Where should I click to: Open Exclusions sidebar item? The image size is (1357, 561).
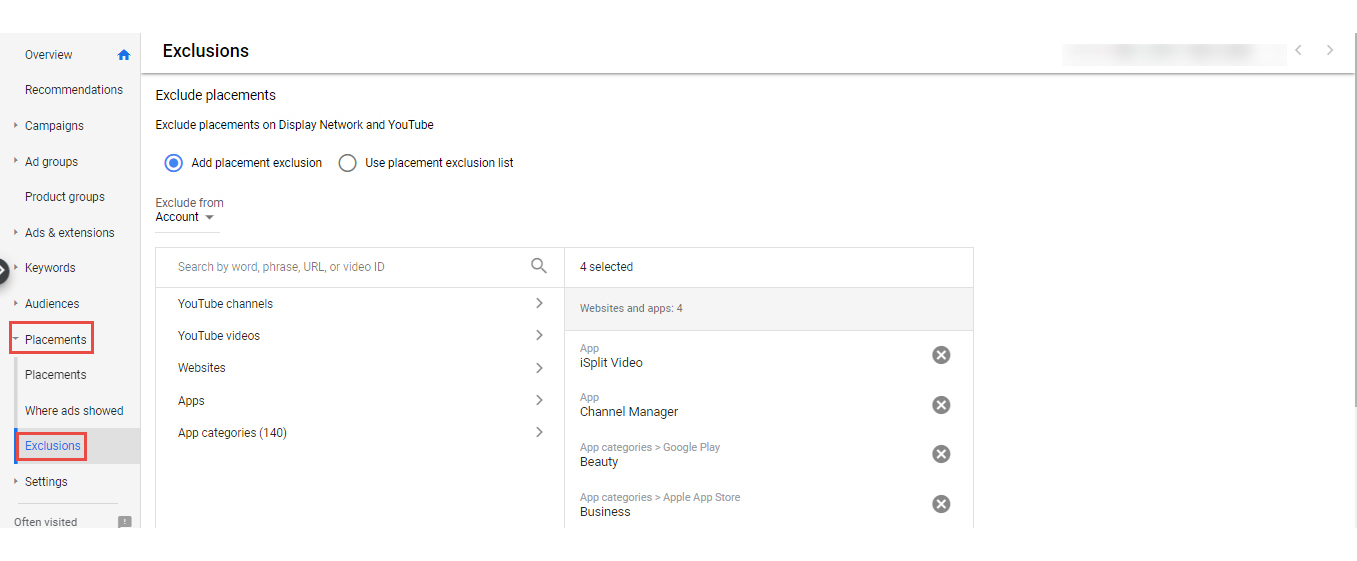pyautogui.click(x=53, y=446)
